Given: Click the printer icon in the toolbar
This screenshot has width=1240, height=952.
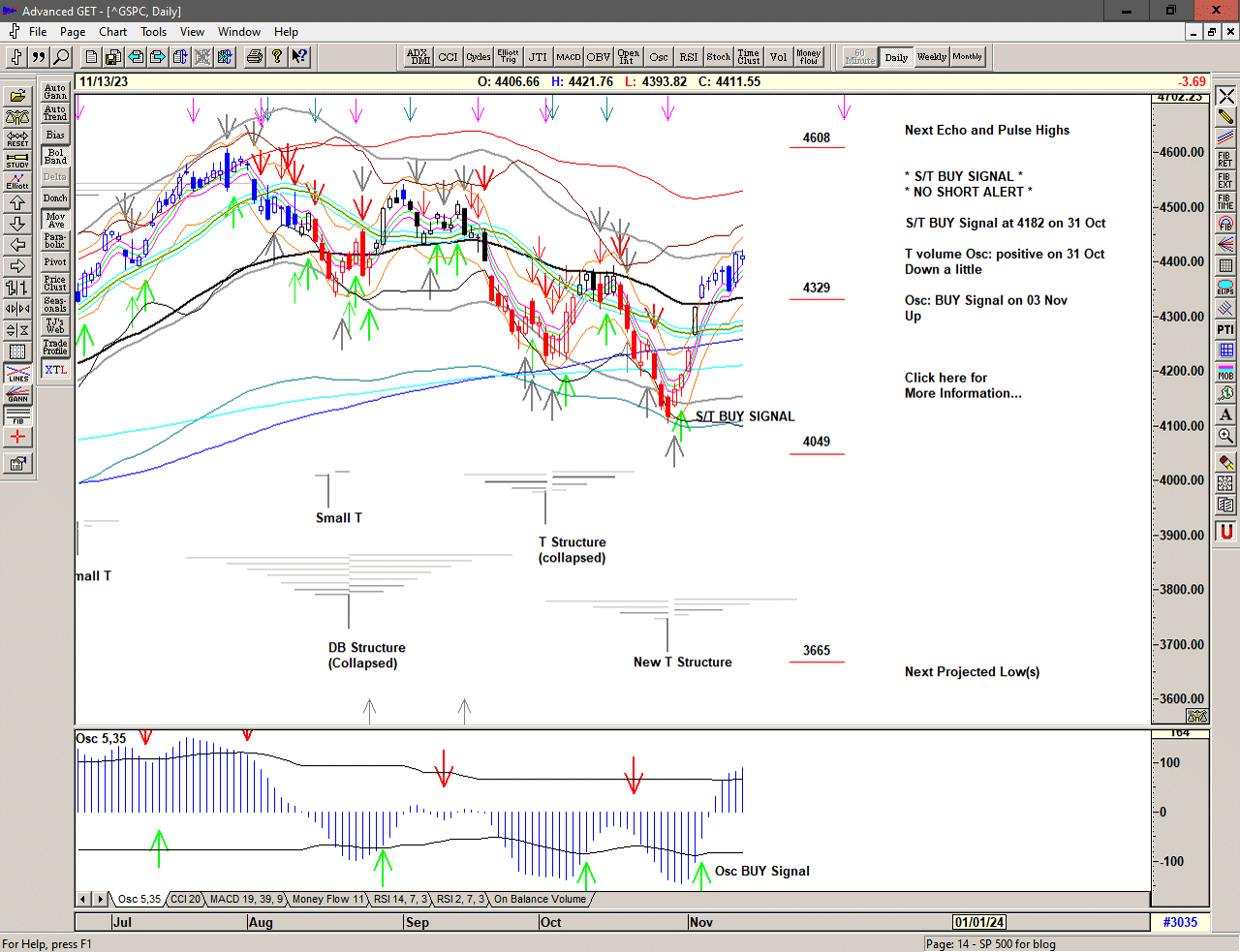Looking at the screenshot, I should coord(255,57).
